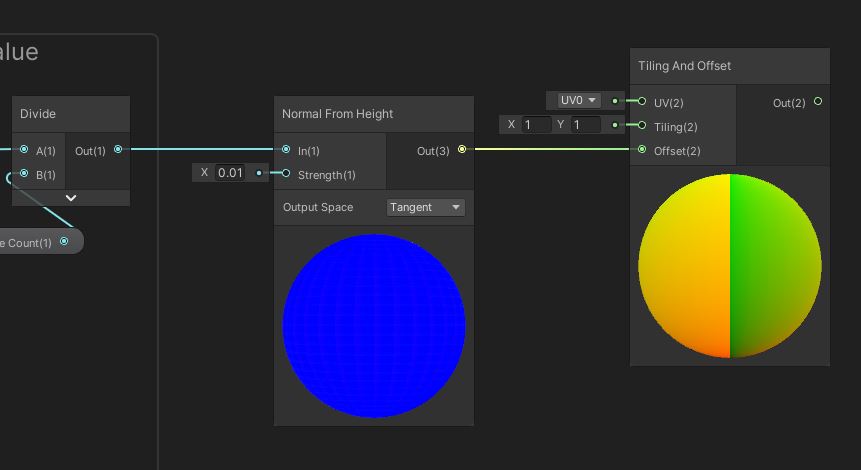Open the Output Space Tangent dropdown

tap(426, 207)
